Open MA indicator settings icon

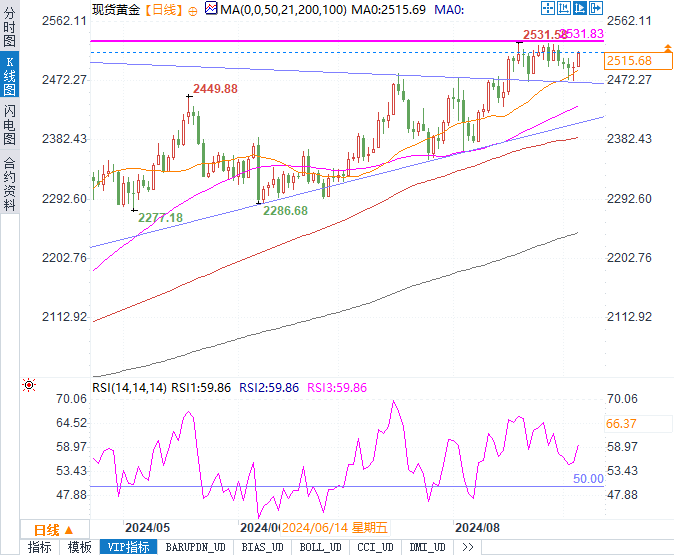(x=211, y=8)
